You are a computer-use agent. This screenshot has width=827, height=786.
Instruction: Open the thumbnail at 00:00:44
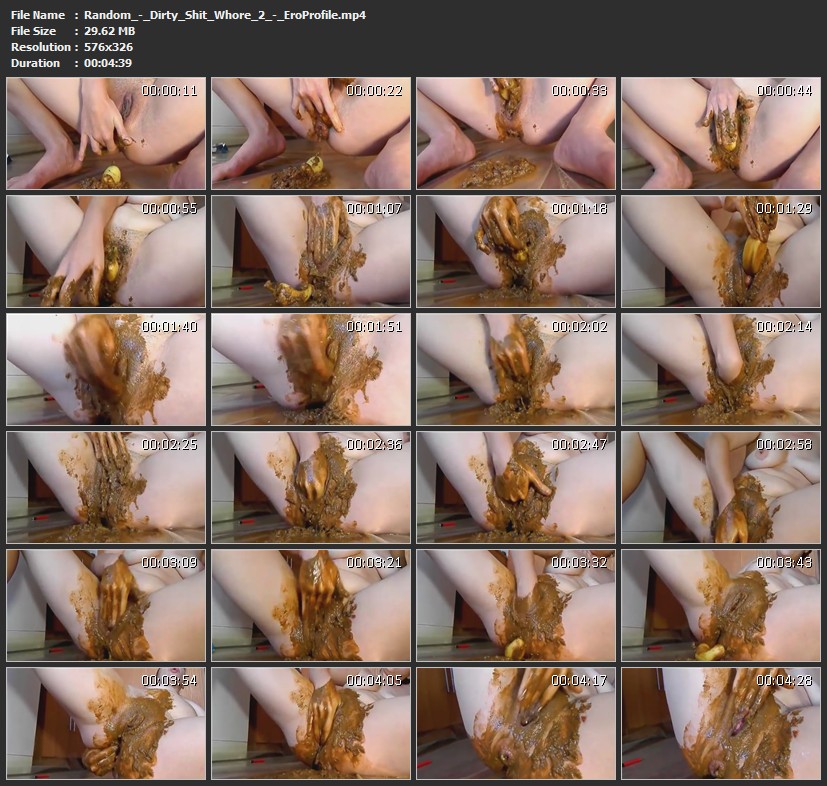[x=720, y=134]
